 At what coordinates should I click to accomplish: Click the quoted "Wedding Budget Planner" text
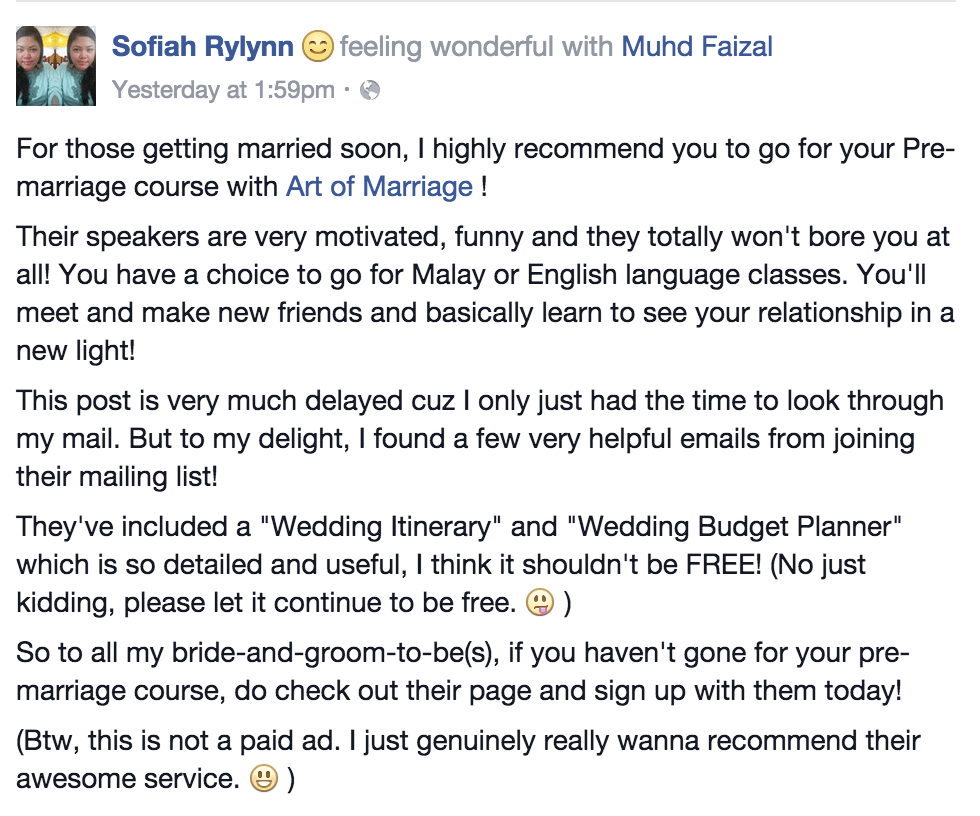(x=734, y=527)
